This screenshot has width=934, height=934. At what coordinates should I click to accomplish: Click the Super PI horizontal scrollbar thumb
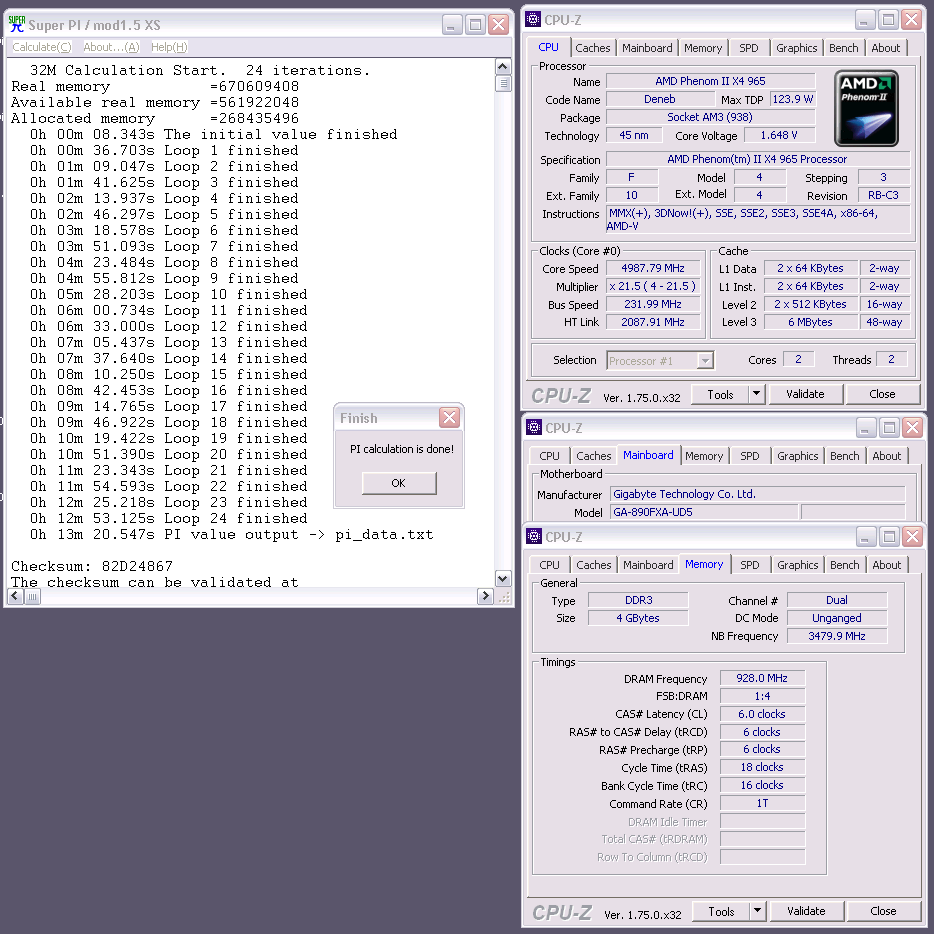point(32,596)
